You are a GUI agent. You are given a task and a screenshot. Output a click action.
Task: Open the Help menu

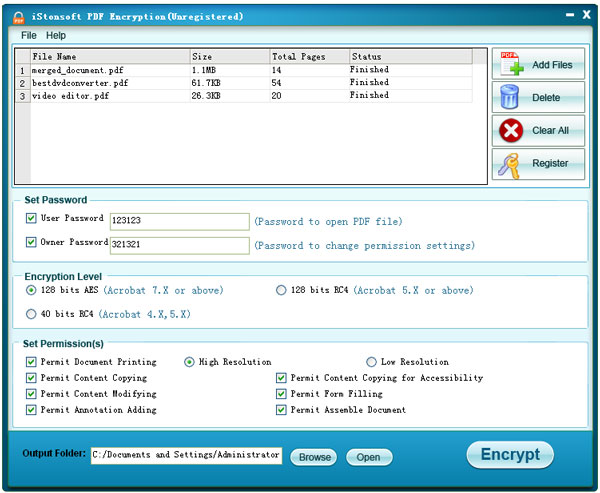coord(56,35)
